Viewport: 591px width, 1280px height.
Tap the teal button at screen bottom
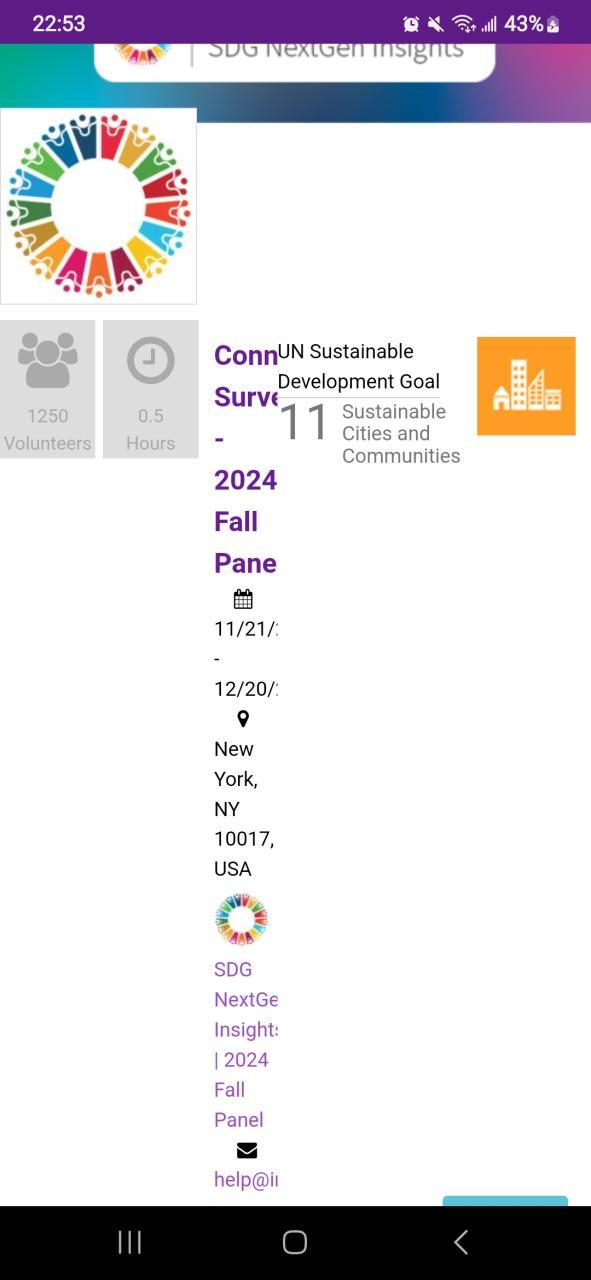(505, 1200)
